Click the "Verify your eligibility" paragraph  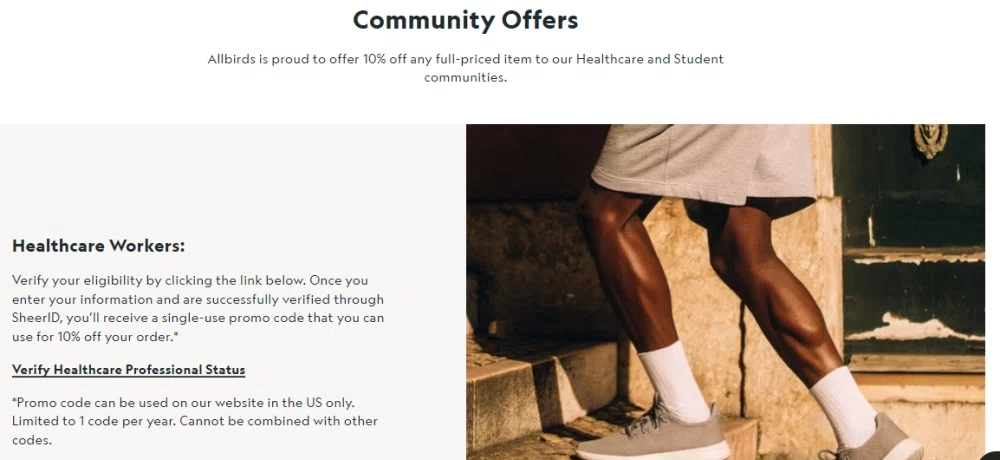[198, 299]
